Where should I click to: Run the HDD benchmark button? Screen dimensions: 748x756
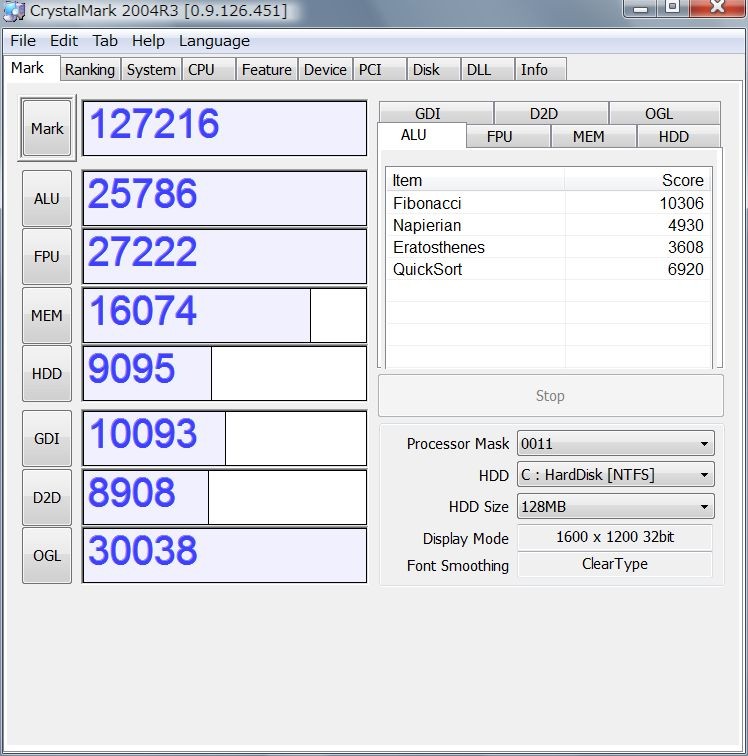pos(47,374)
